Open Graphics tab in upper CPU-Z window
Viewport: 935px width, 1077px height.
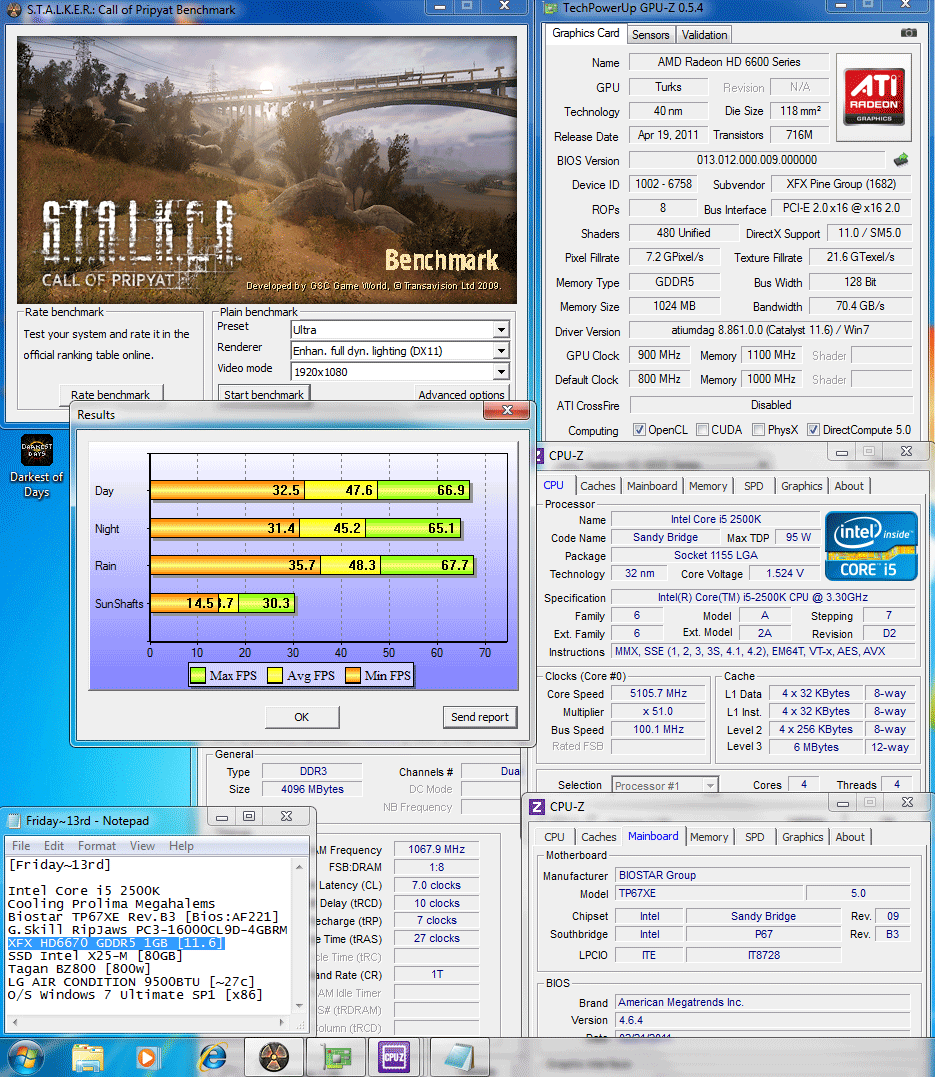click(802, 486)
